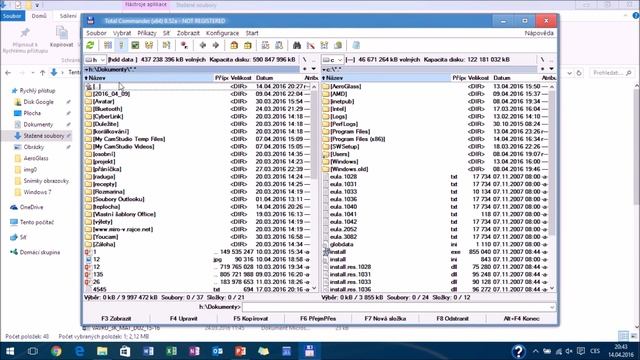Select the [My CamStudio Videos] folder row

197,147
